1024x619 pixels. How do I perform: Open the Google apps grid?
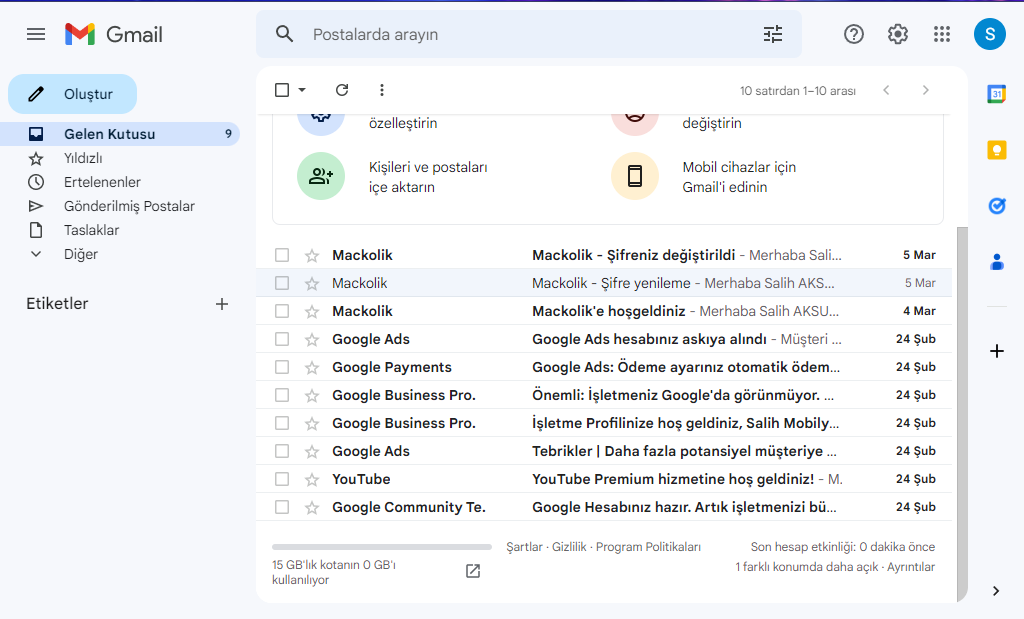pyautogui.click(x=942, y=34)
